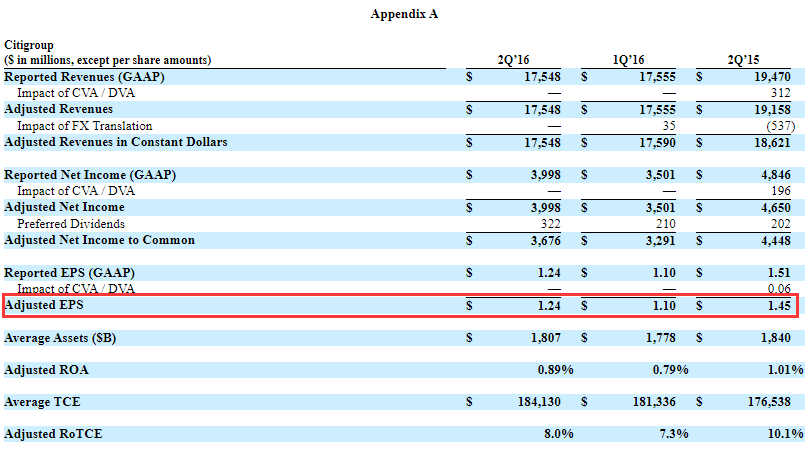Viewport: 811px width, 456px height.
Task: Select the Adjusted Net Income row label
Action: tap(65, 207)
